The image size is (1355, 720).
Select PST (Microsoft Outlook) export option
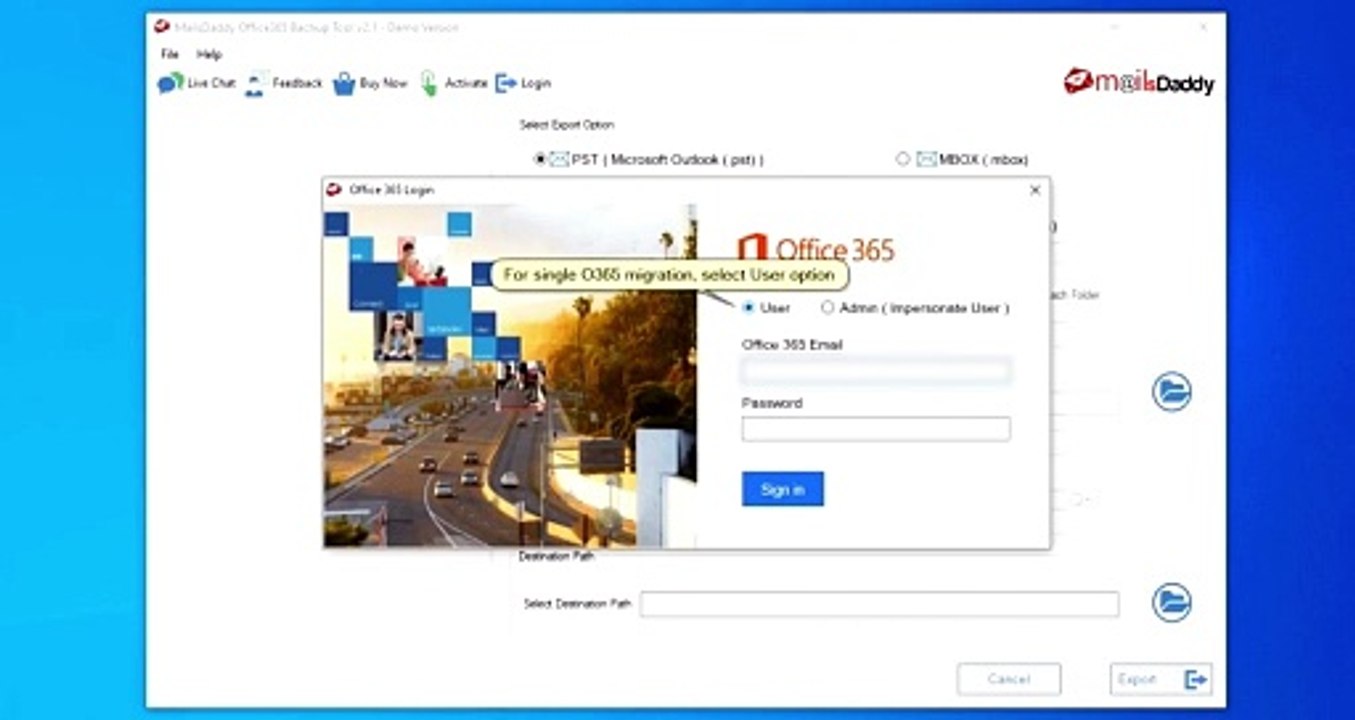click(x=540, y=159)
